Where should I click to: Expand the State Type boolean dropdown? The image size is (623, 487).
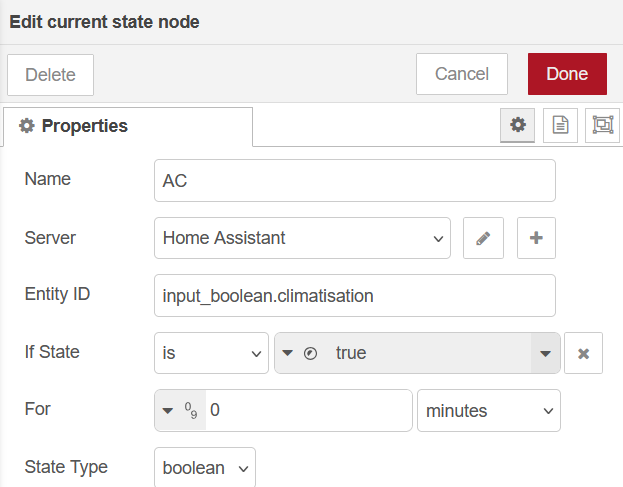coord(205,468)
